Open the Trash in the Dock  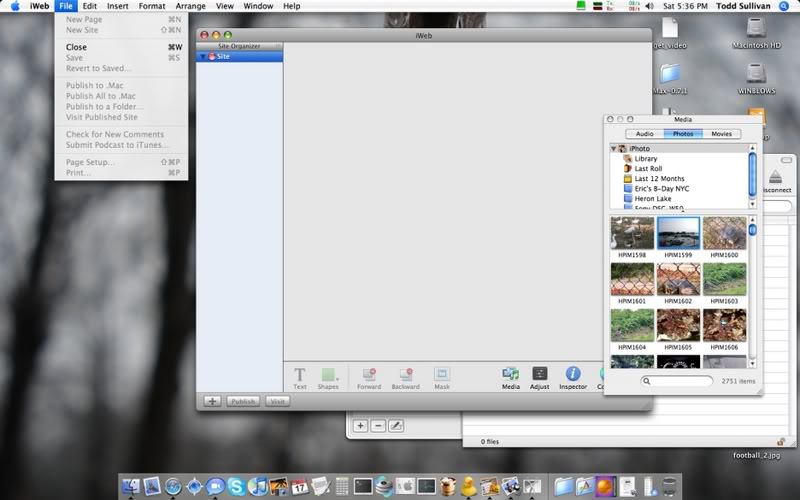669,487
